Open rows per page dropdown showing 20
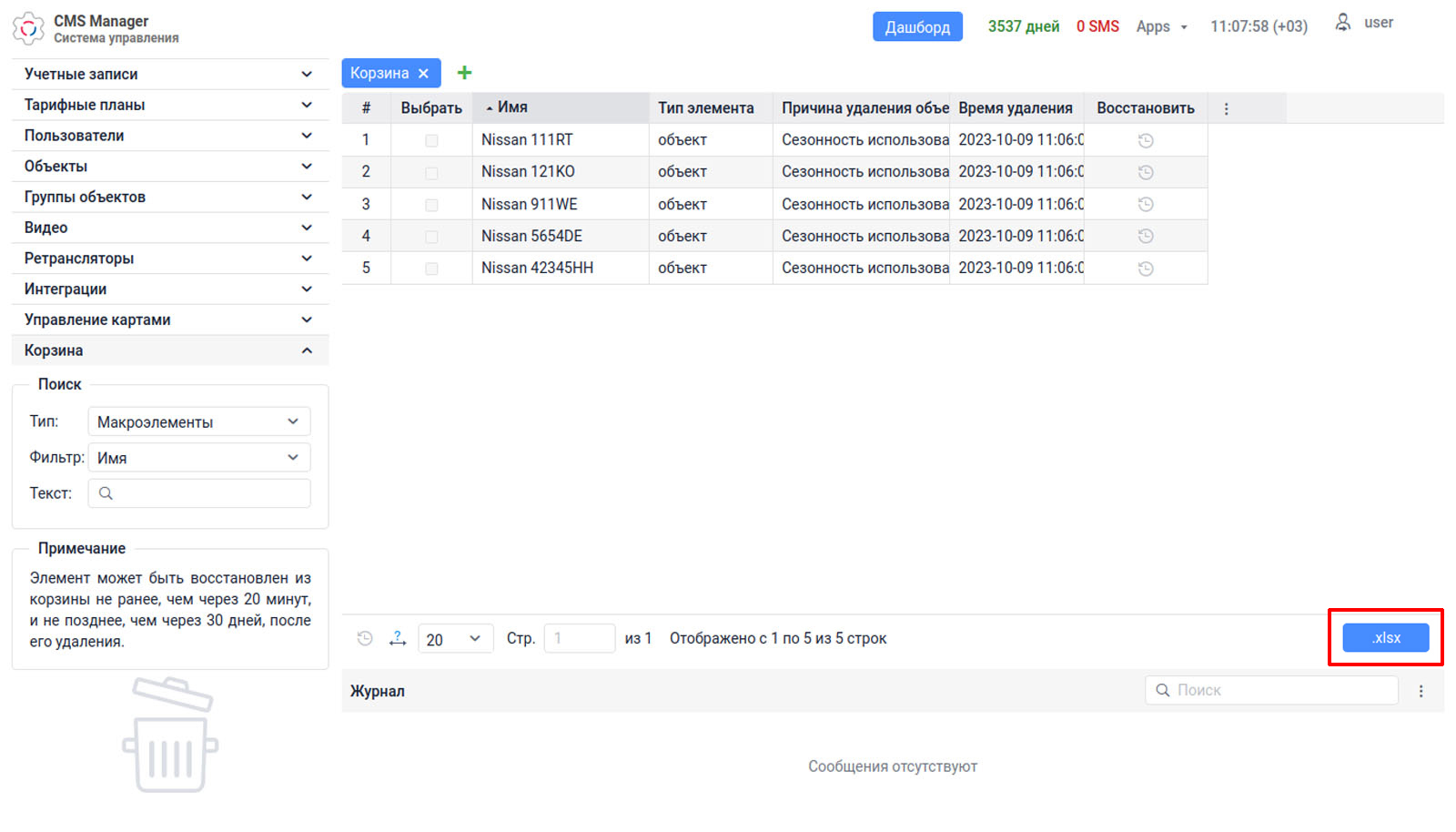The height and width of the screenshot is (832, 1456). click(454, 639)
